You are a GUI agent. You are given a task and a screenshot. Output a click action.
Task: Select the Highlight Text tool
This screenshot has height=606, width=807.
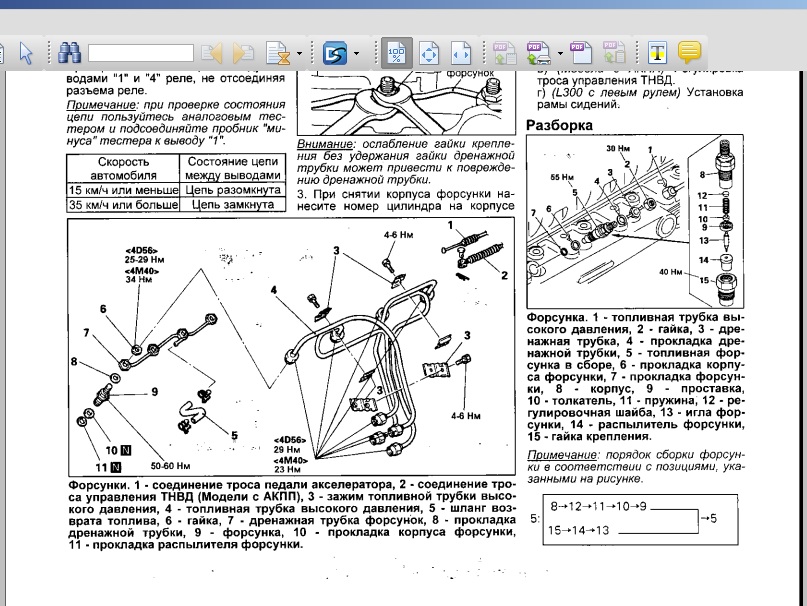tap(657, 52)
